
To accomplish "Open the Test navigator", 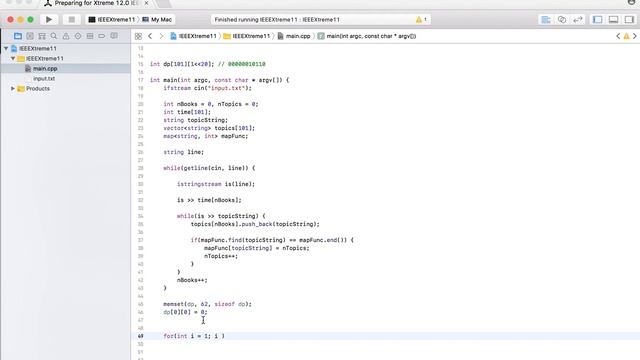I will [x=78, y=36].
